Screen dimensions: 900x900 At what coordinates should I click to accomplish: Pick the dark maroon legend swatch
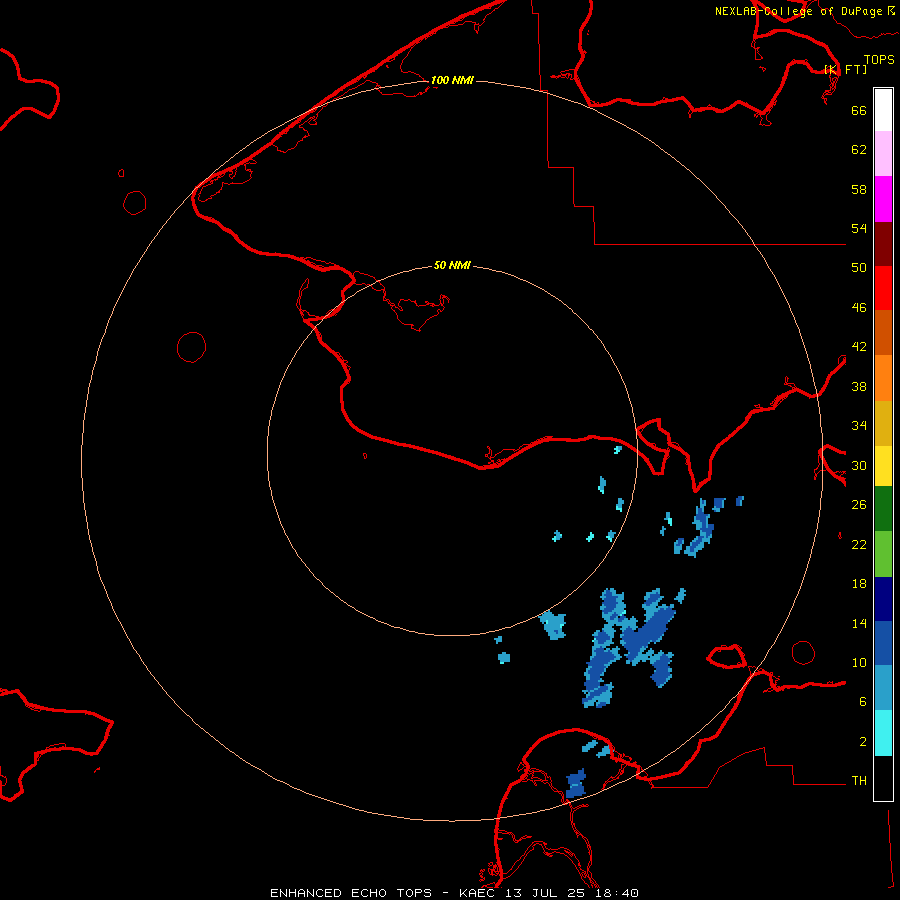[x=883, y=243]
